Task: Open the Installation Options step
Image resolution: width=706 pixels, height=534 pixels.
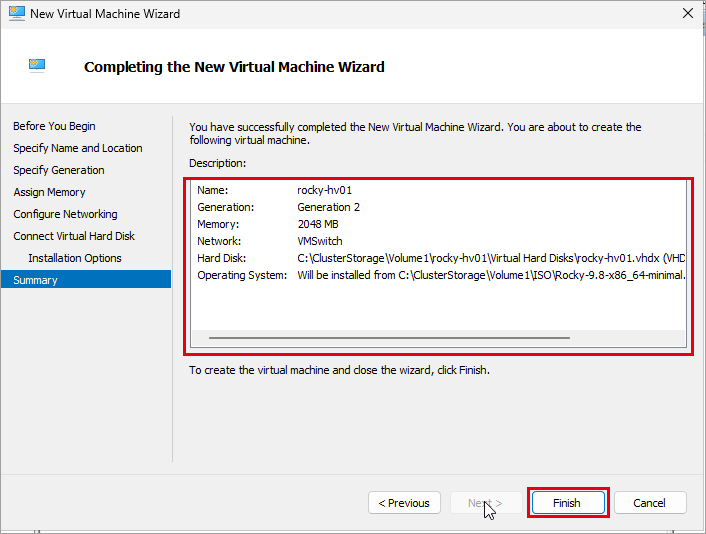Action: click(x=75, y=258)
